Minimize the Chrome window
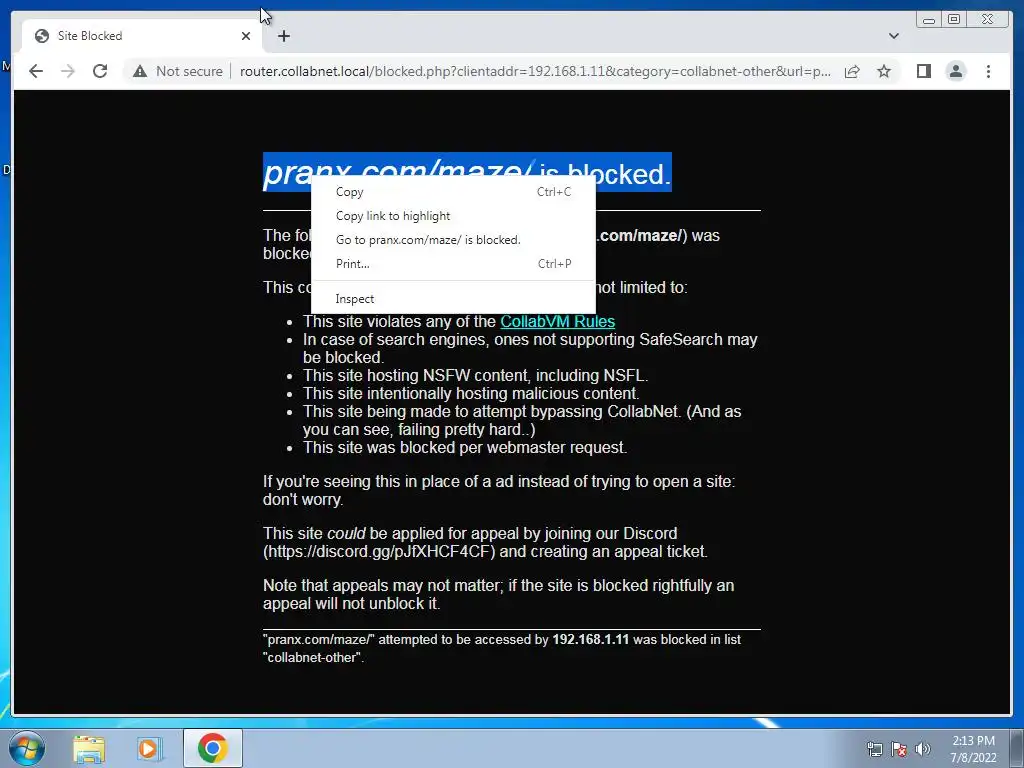This screenshot has height=768, width=1024. tap(929, 20)
